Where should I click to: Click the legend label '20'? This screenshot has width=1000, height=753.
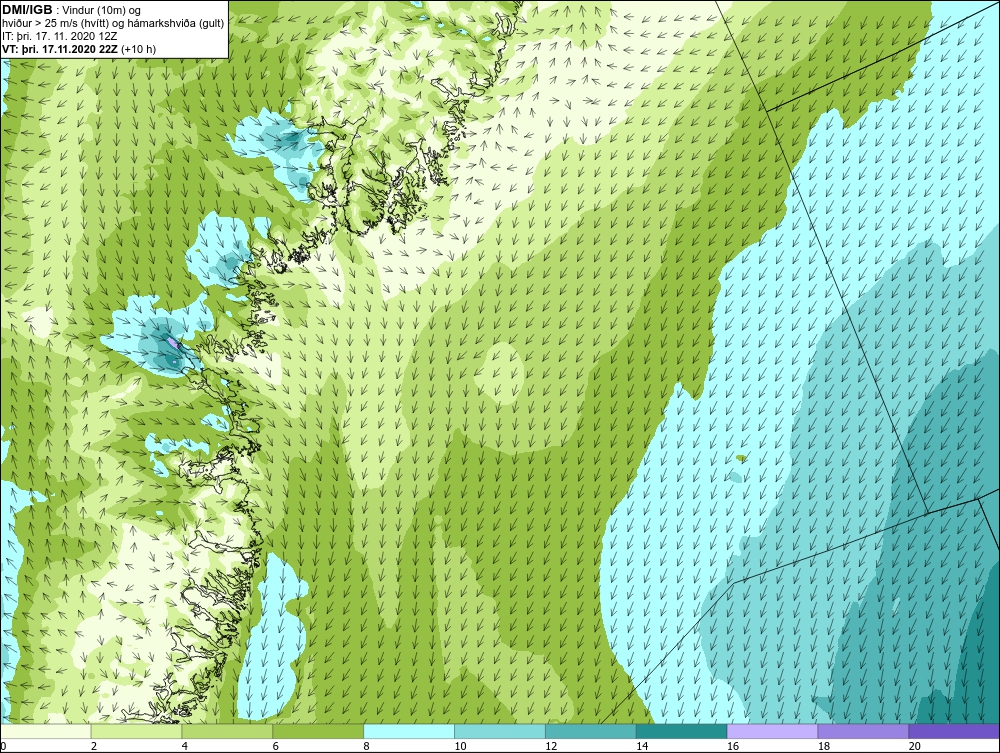(915, 746)
